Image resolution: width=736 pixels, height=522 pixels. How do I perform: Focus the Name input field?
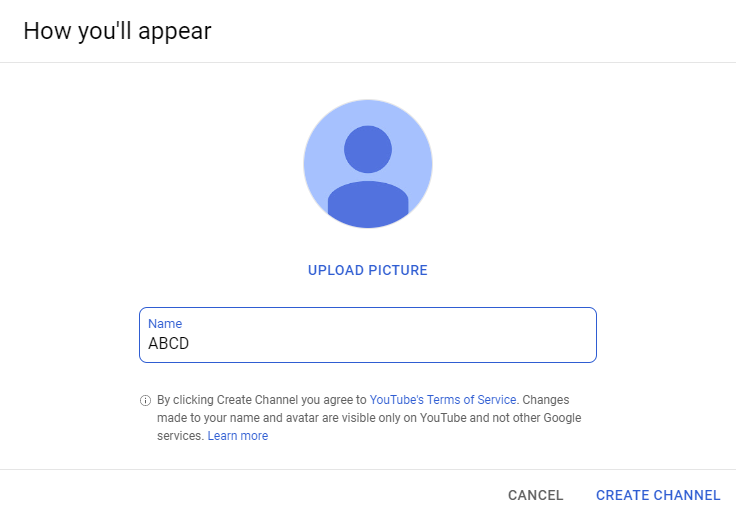pyautogui.click(x=368, y=335)
